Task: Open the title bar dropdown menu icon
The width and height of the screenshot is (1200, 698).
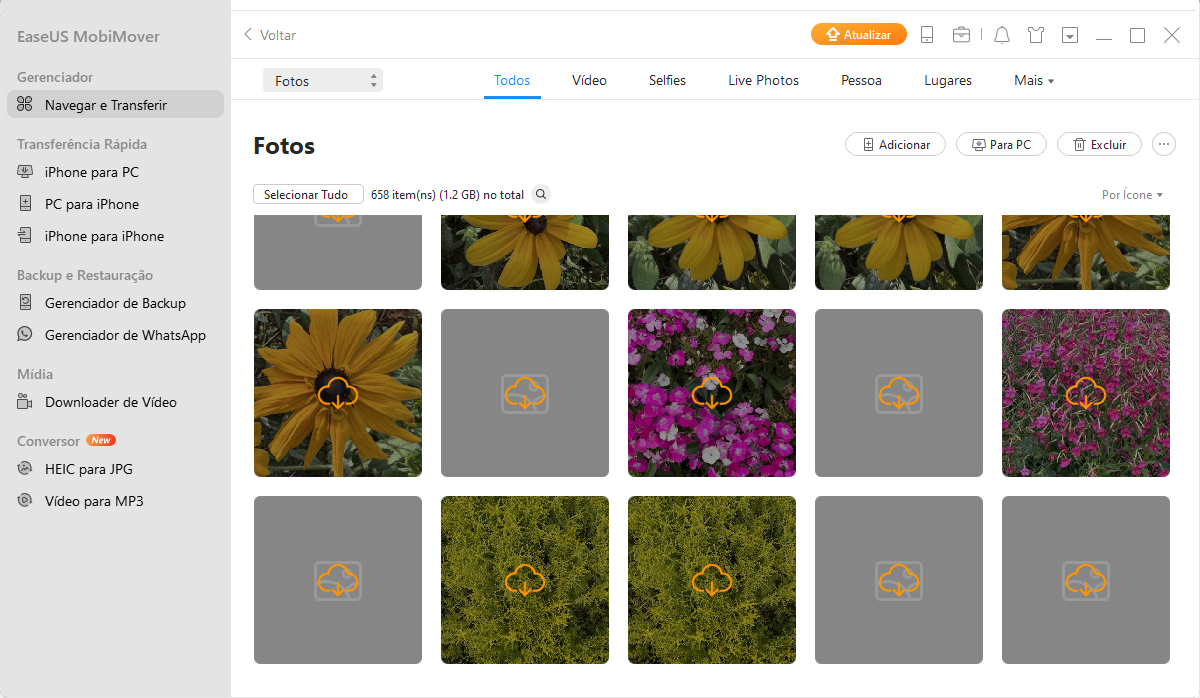Action: click(1070, 35)
